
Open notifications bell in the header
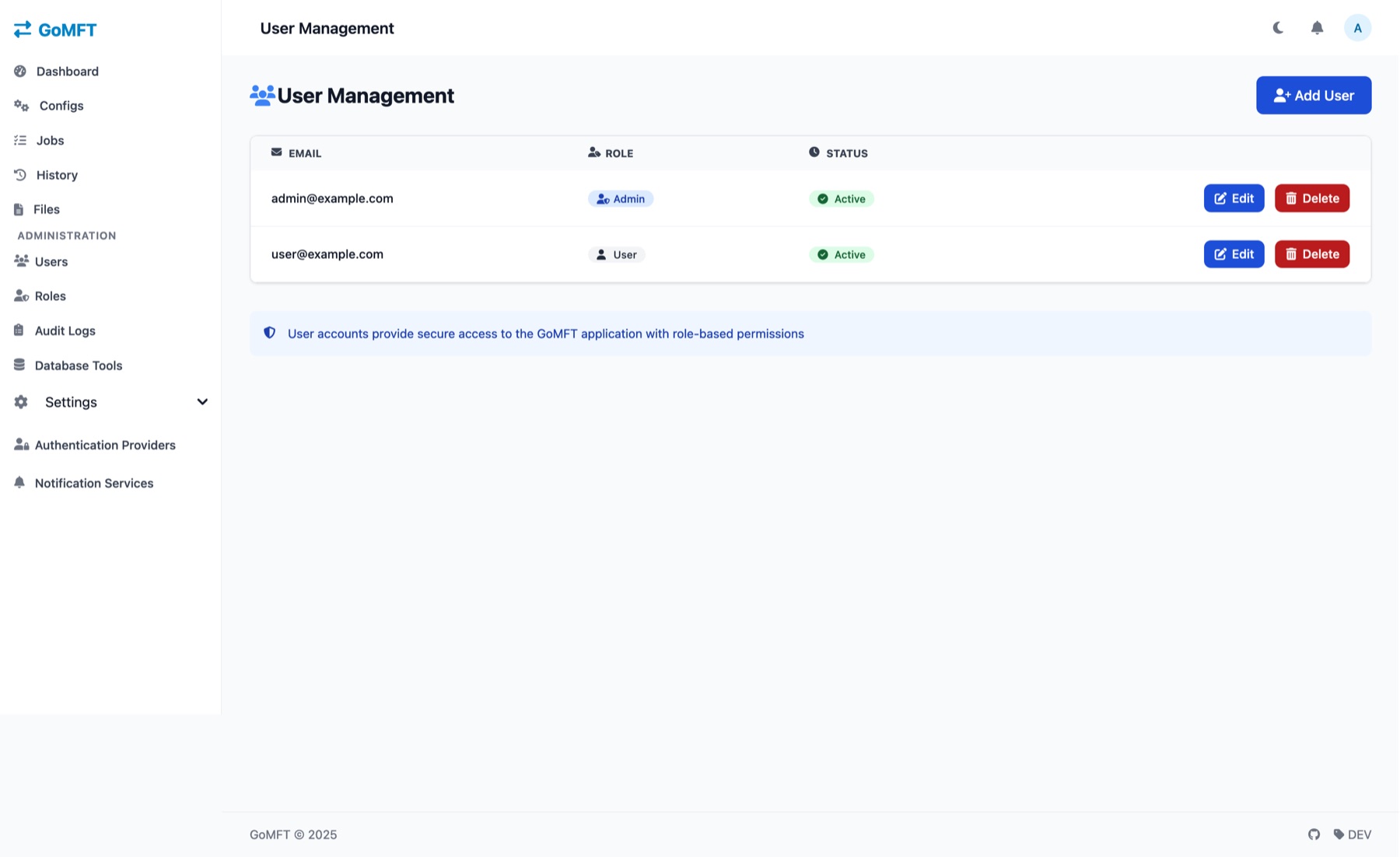pyautogui.click(x=1317, y=28)
